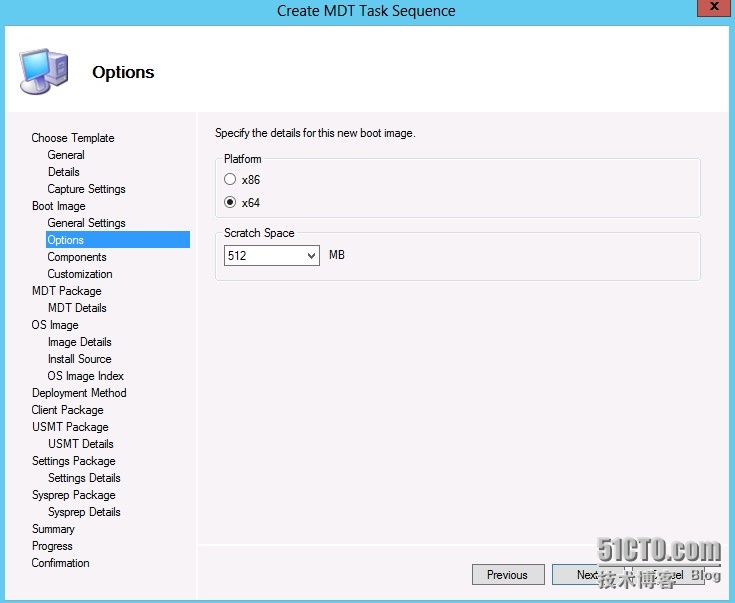This screenshot has width=735, height=603.
Task: Jump to Capture Settings step
Action: pyautogui.click(x=86, y=189)
